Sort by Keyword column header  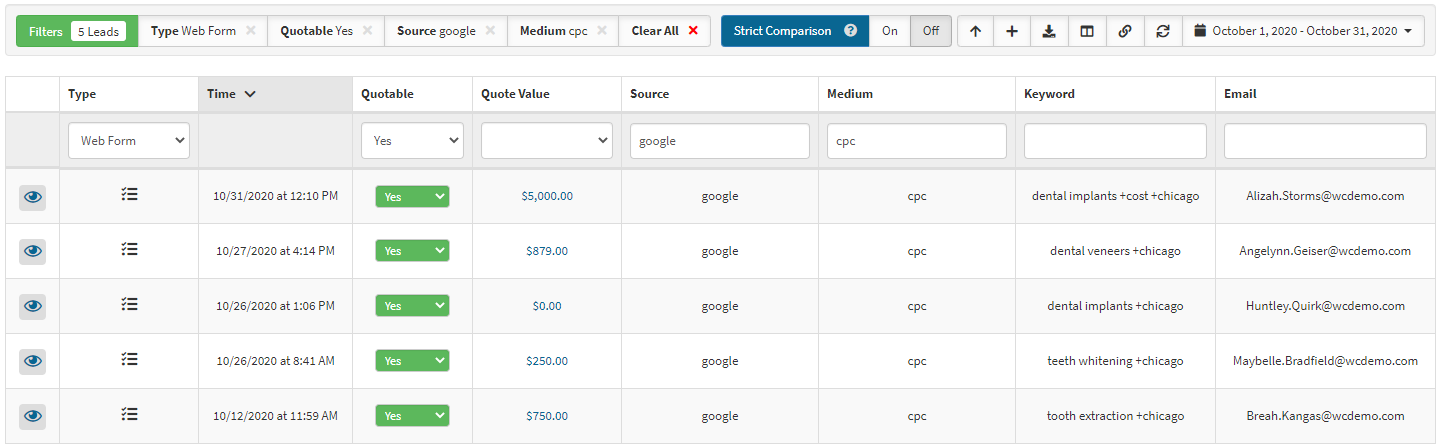[x=1115, y=94]
